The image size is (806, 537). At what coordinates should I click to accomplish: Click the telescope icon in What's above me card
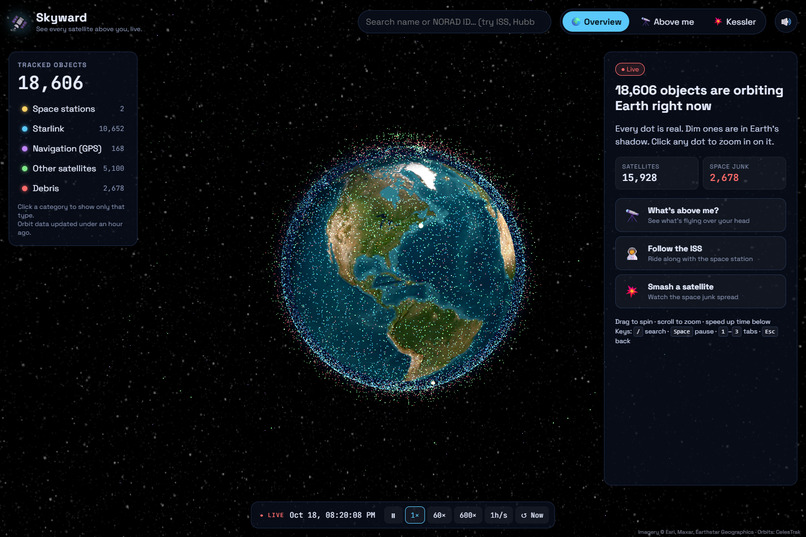(x=632, y=215)
